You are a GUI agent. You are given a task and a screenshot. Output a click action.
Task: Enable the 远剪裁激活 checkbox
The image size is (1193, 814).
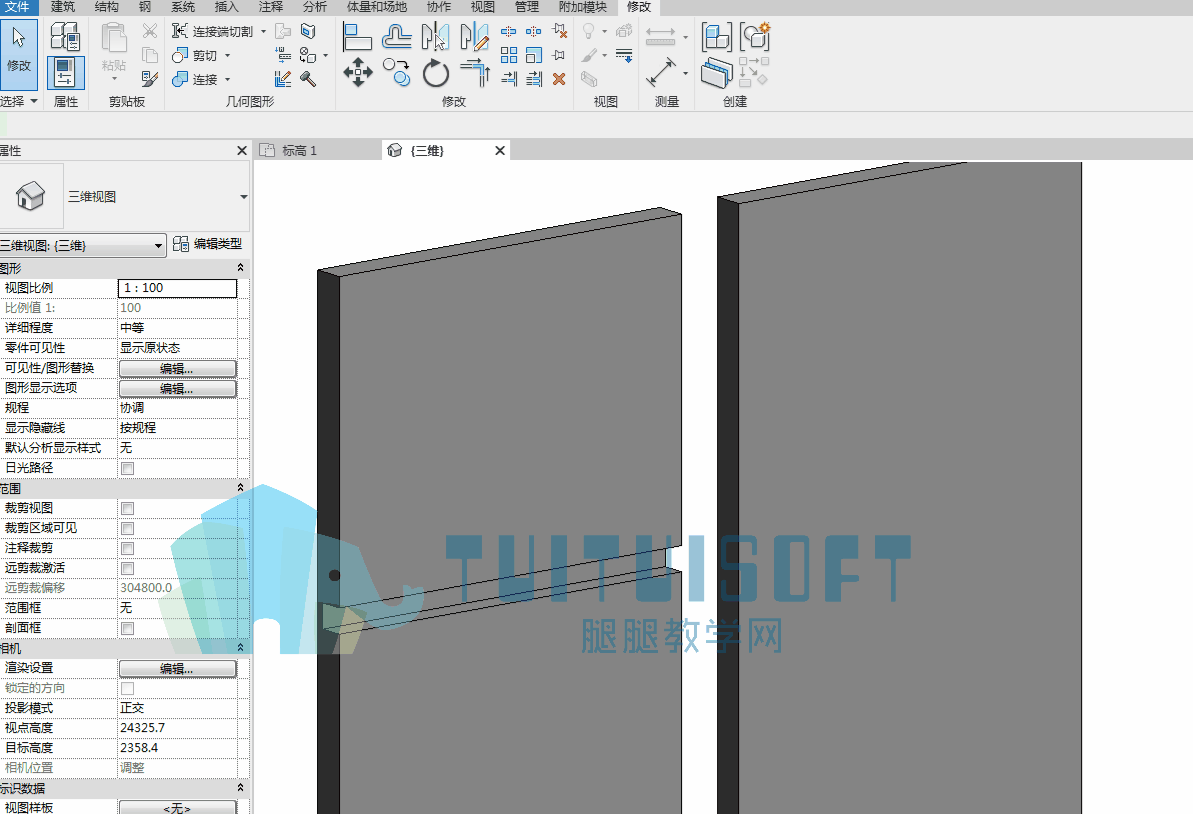pos(127,568)
